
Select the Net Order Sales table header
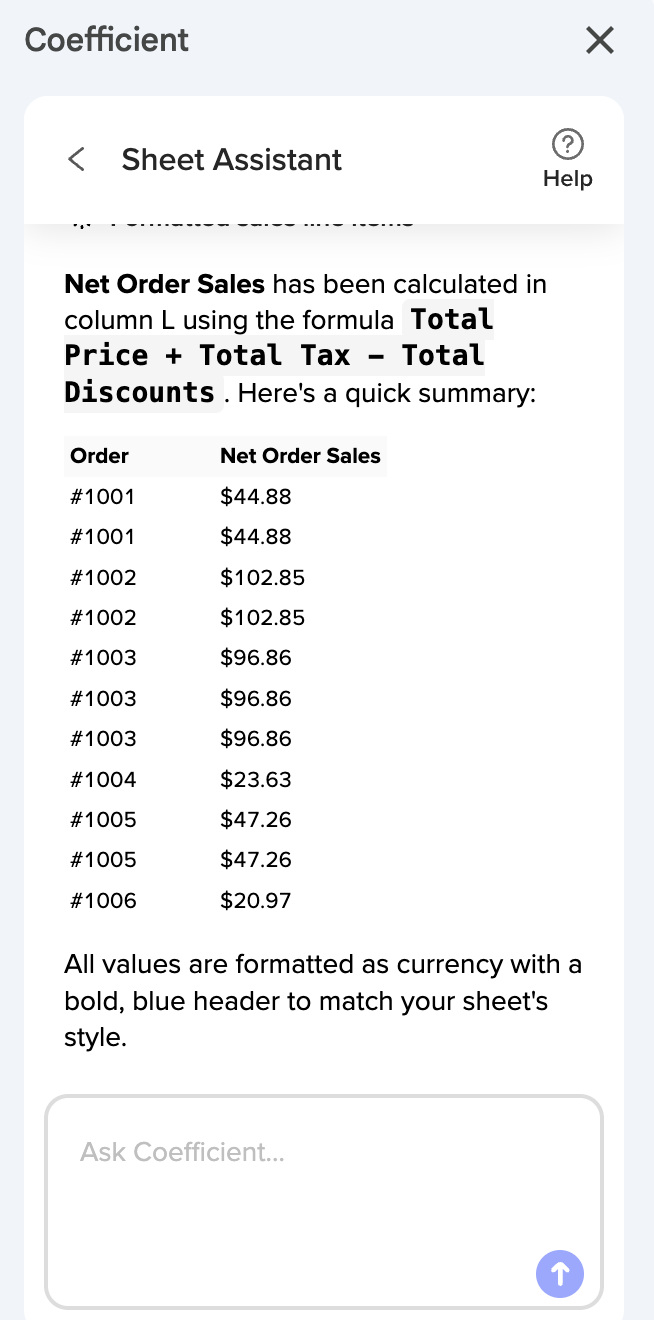coord(300,456)
